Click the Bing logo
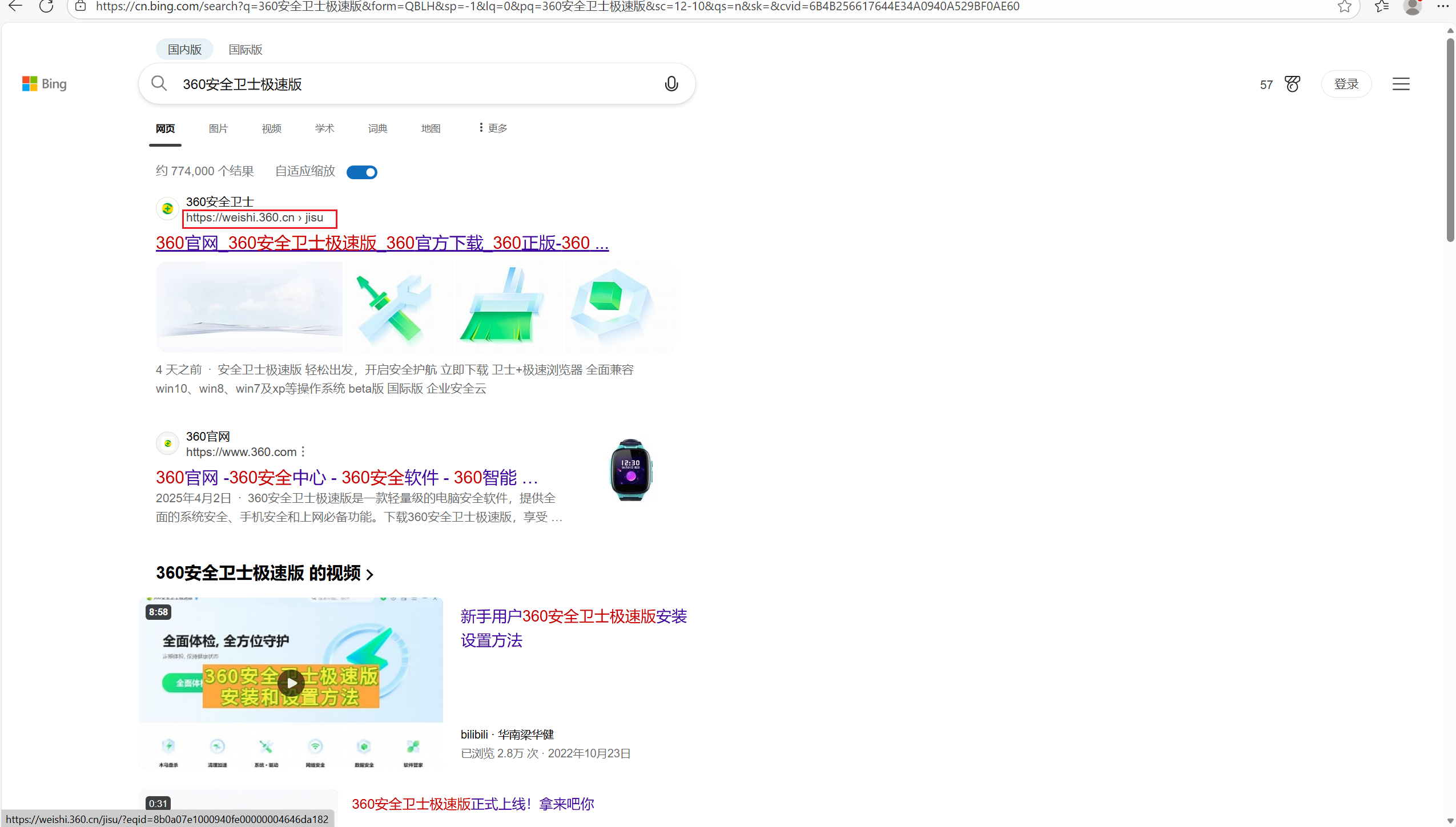 pos(45,84)
